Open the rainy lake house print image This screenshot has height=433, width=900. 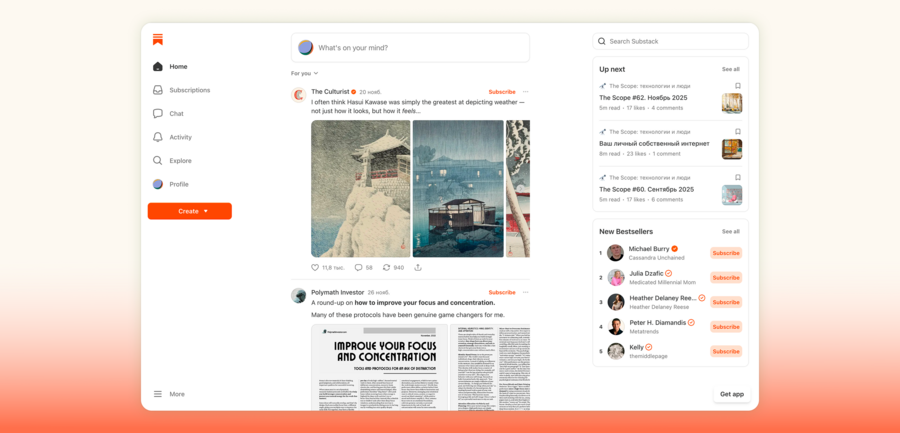pyautogui.click(x=458, y=188)
